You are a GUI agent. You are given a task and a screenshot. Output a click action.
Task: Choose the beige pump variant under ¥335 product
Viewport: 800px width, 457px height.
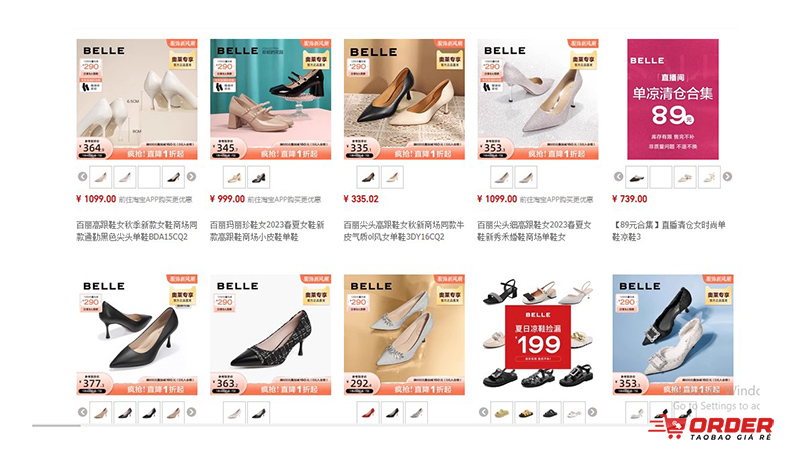(x=392, y=177)
